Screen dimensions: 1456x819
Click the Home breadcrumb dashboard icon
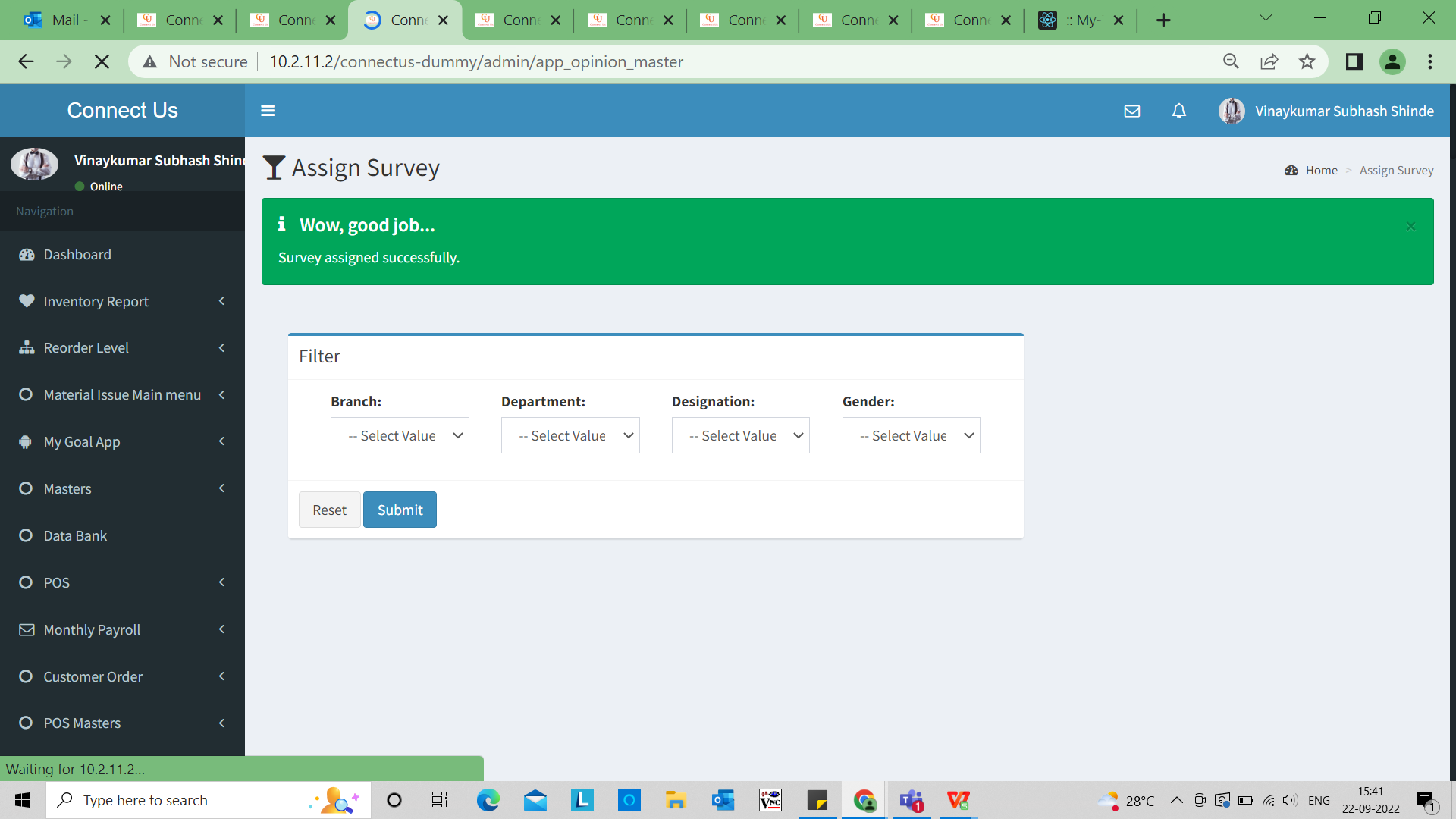tap(1291, 171)
